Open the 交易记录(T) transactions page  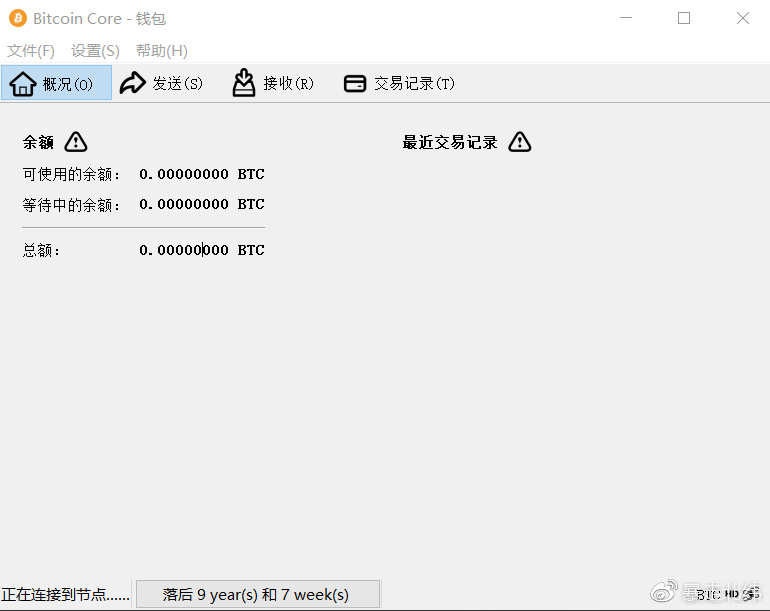(399, 83)
